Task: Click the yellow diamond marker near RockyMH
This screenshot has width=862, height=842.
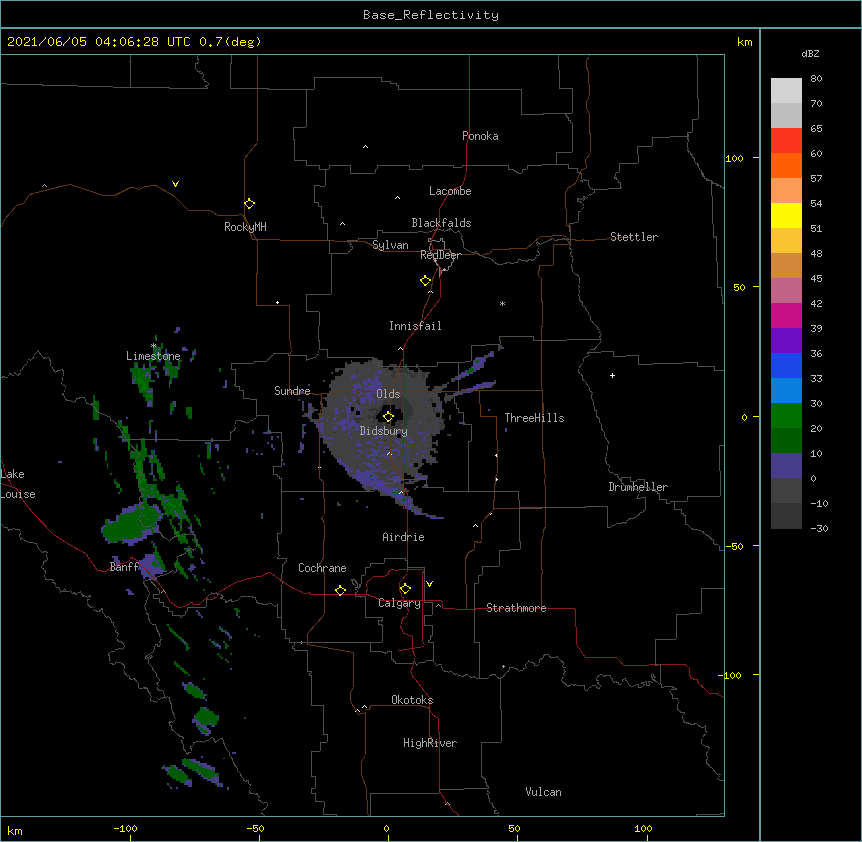Action: pos(250,204)
